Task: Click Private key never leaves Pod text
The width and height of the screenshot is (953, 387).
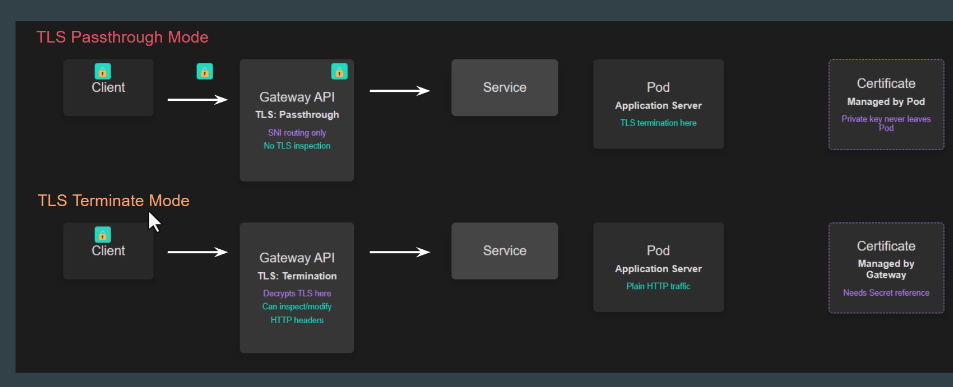Action: tap(886, 123)
